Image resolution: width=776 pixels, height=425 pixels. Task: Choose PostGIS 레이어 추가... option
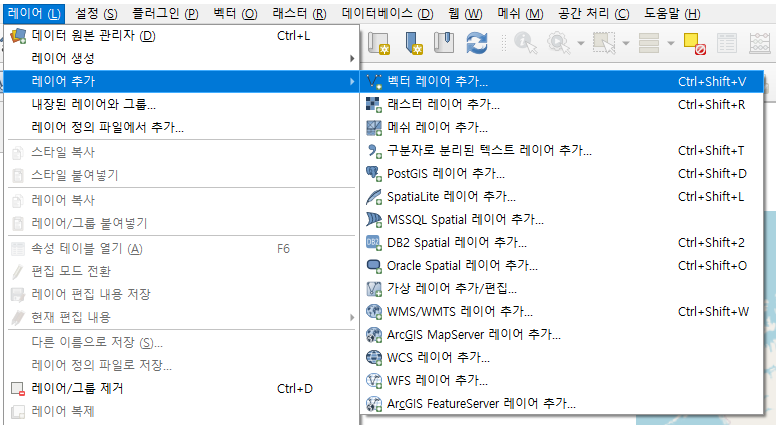(562, 173)
